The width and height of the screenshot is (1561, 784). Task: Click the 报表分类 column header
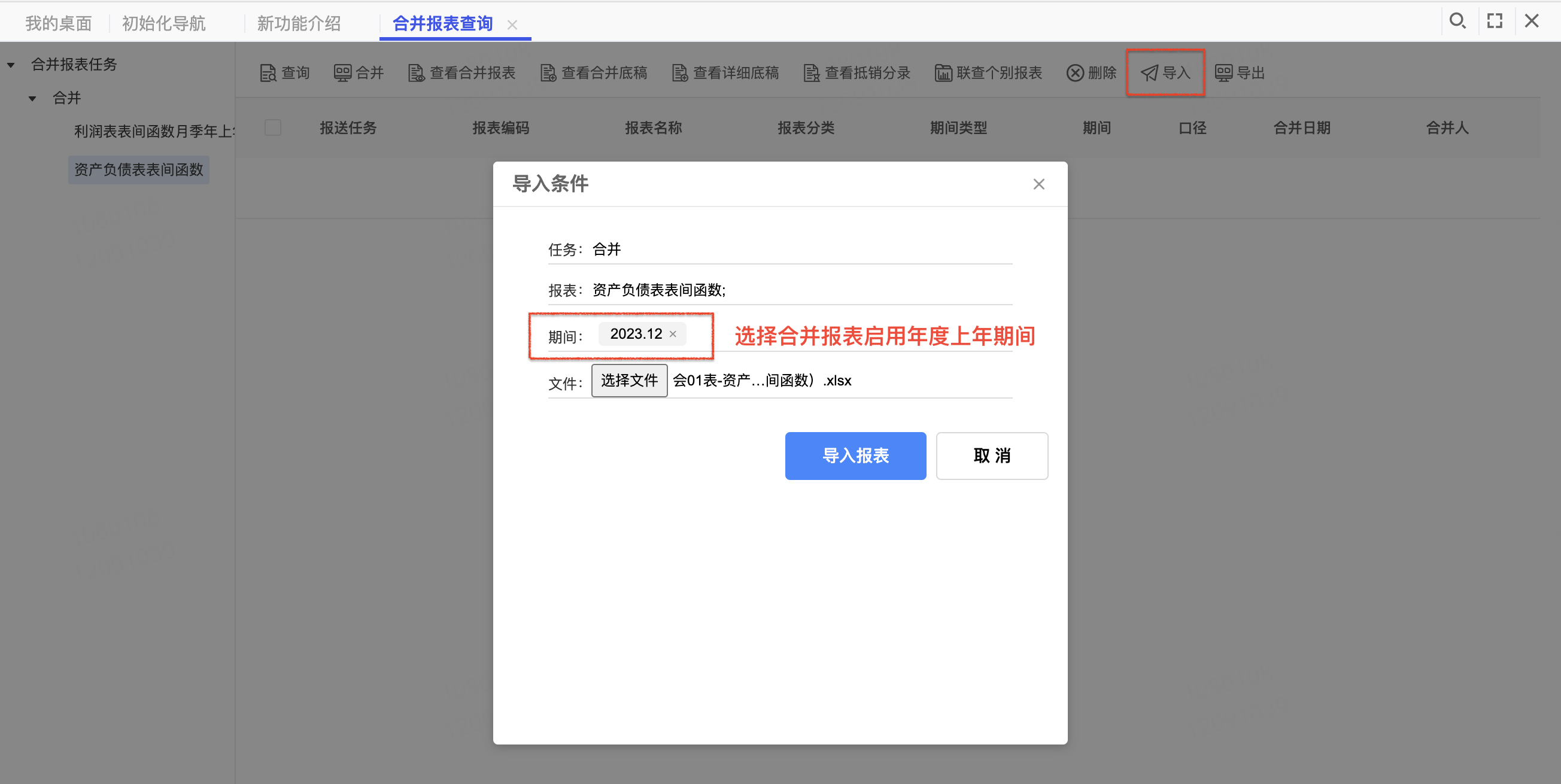[807, 128]
